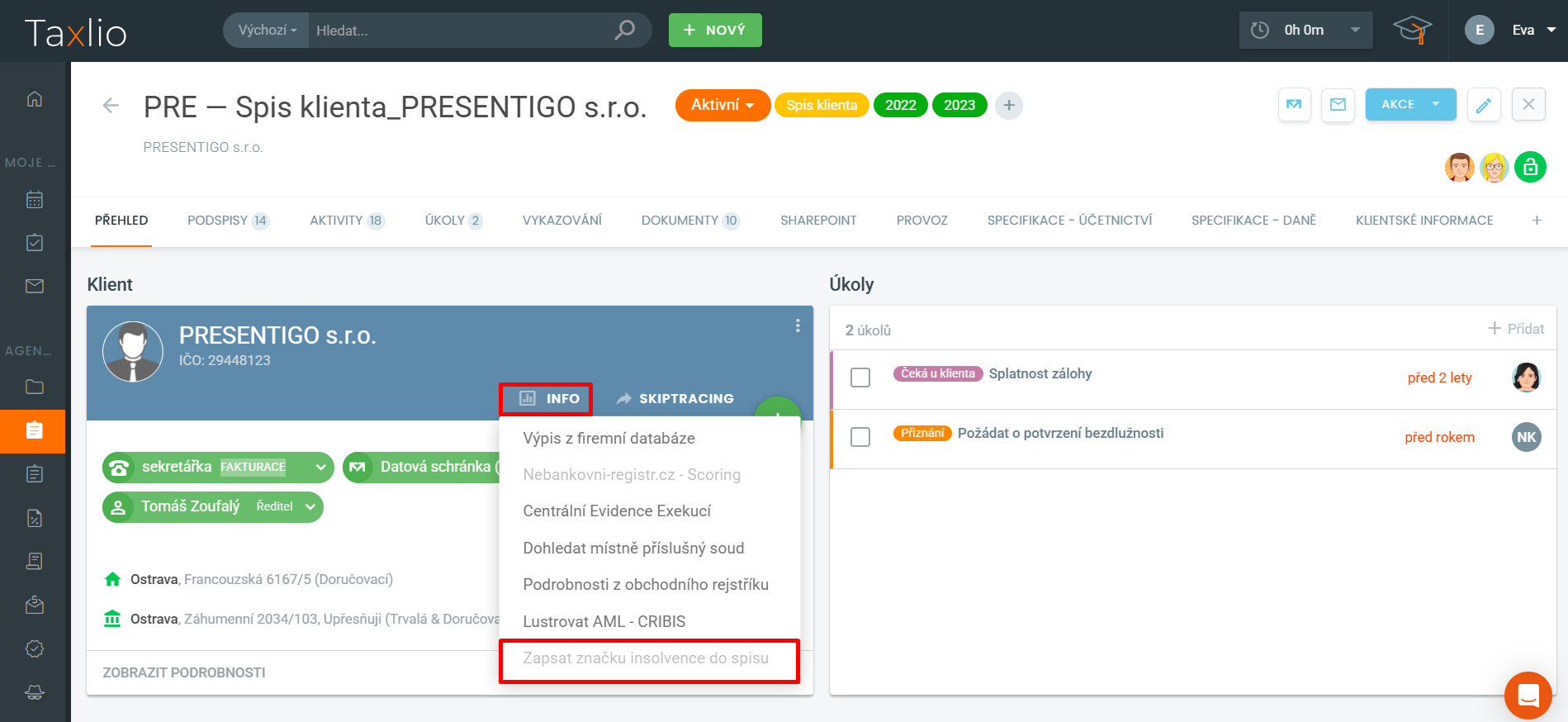Focus the Hledat search field

461,31
